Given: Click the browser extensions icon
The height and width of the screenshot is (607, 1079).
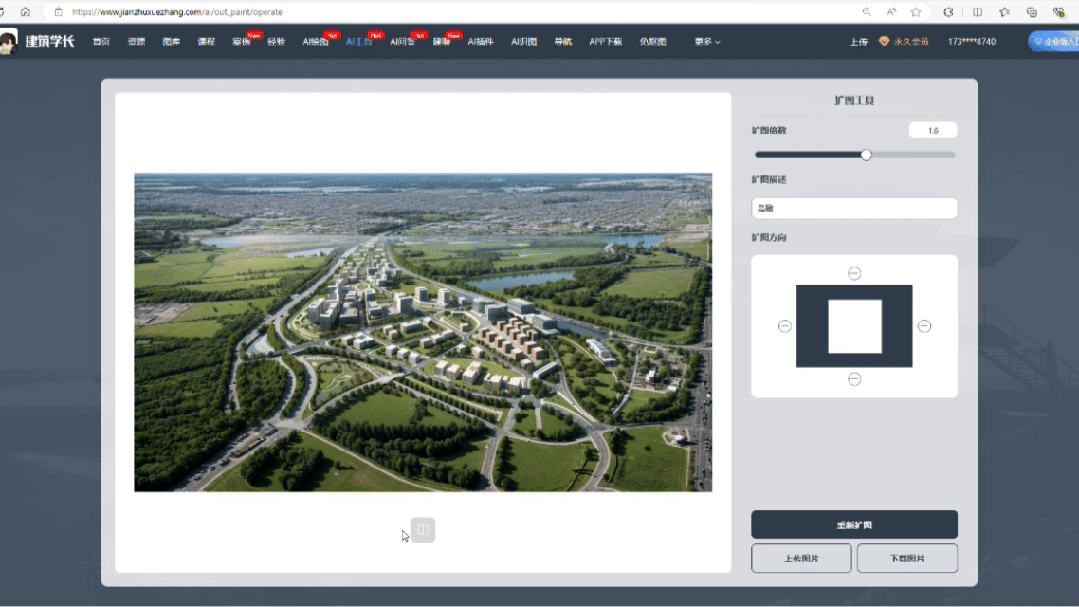Looking at the screenshot, I should tap(948, 12).
